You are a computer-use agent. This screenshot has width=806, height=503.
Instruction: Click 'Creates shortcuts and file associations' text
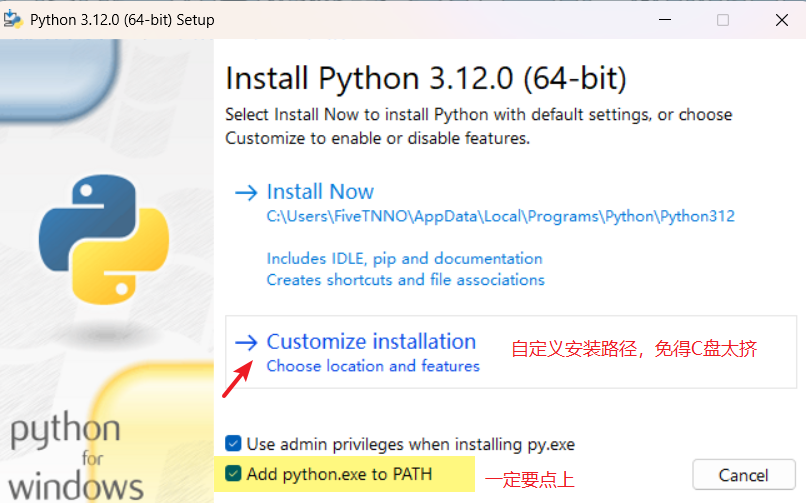pos(406,280)
